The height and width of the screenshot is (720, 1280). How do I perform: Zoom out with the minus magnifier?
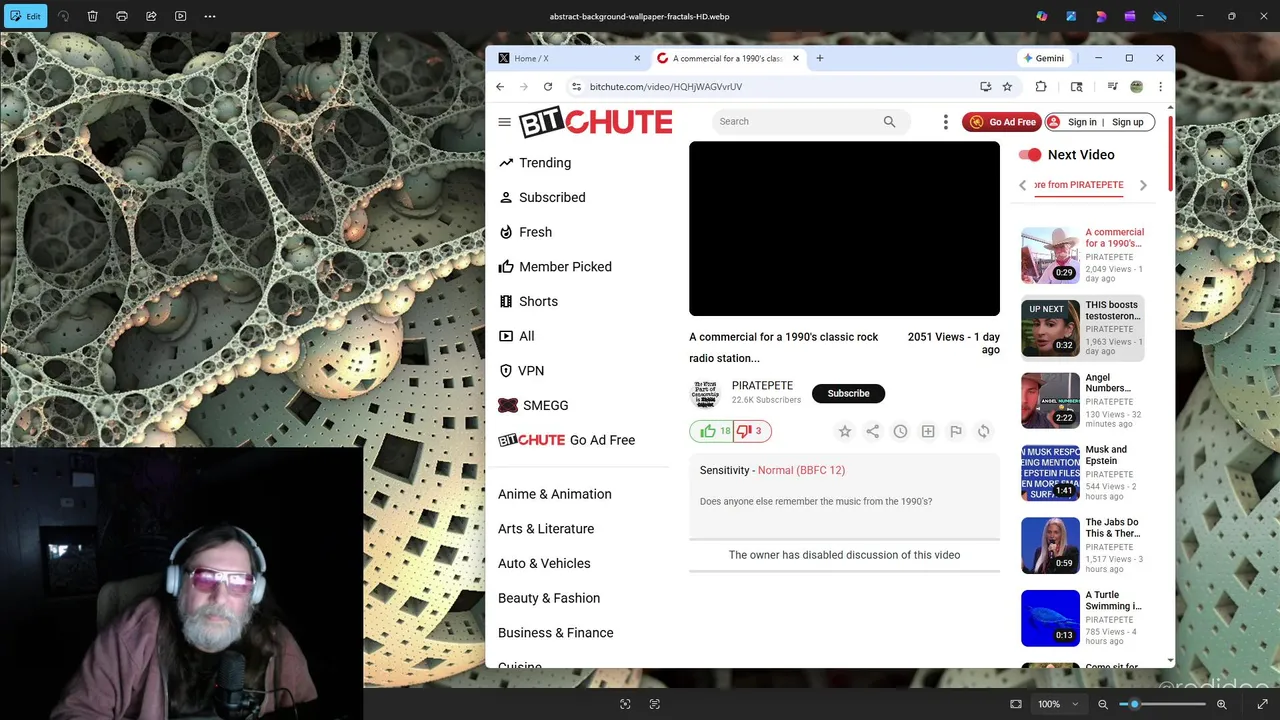(1103, 704)
